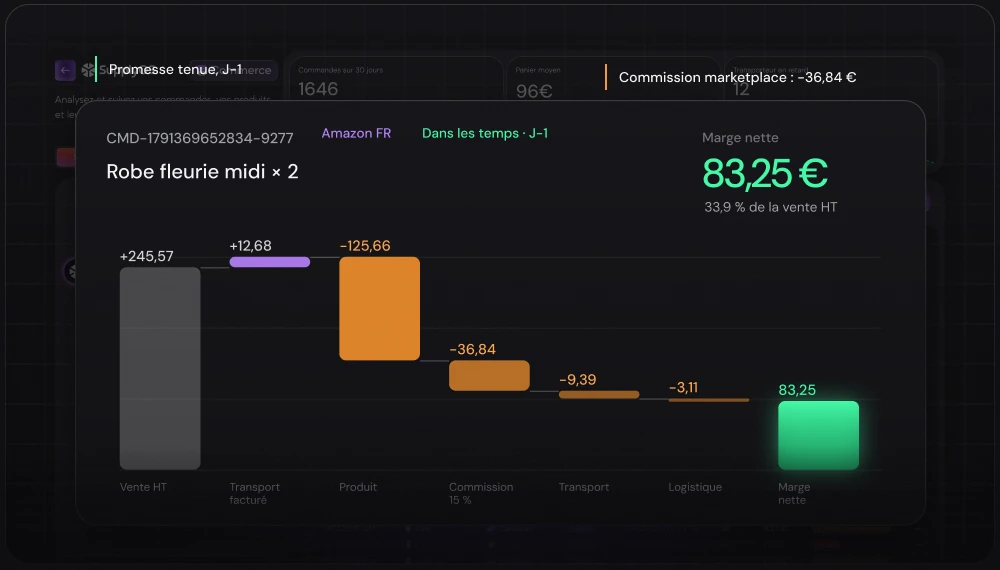1000x570 pixels.
Task: Click the '33,9 % de la vente HT' text
Action: 770,207
